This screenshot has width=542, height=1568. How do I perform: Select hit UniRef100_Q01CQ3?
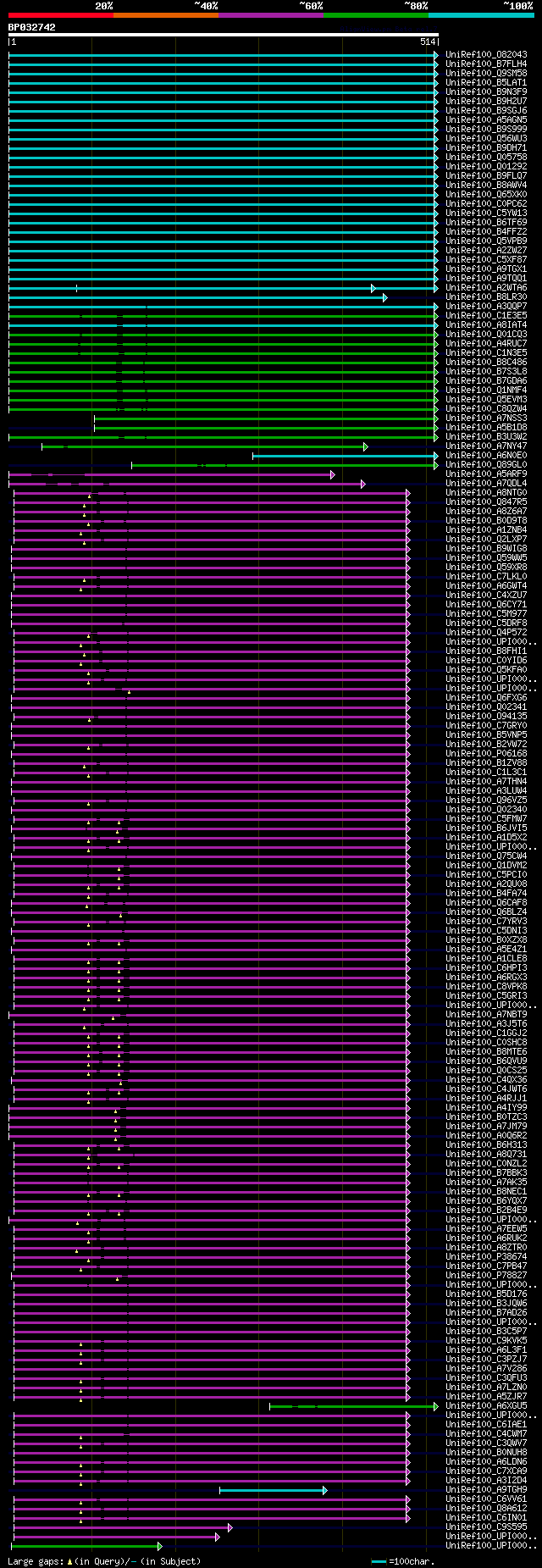[486, 334]
